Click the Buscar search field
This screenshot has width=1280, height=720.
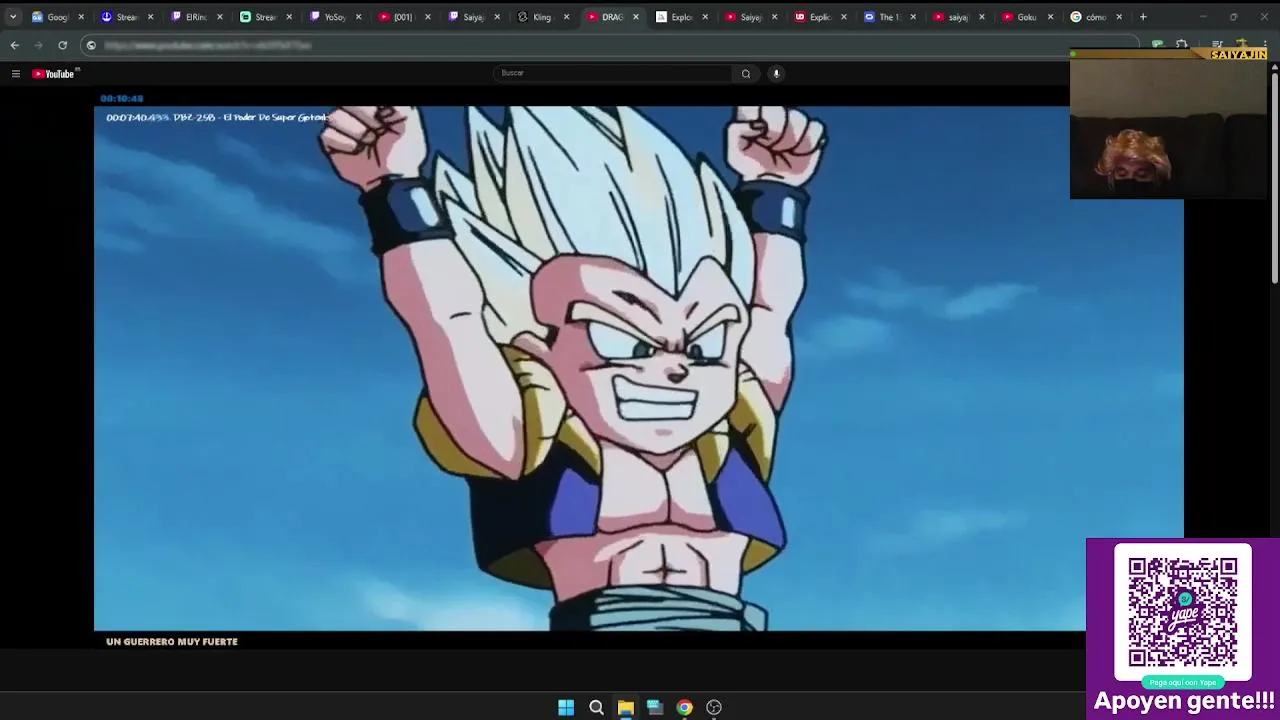pyautogui.click(x=613, y=73)
